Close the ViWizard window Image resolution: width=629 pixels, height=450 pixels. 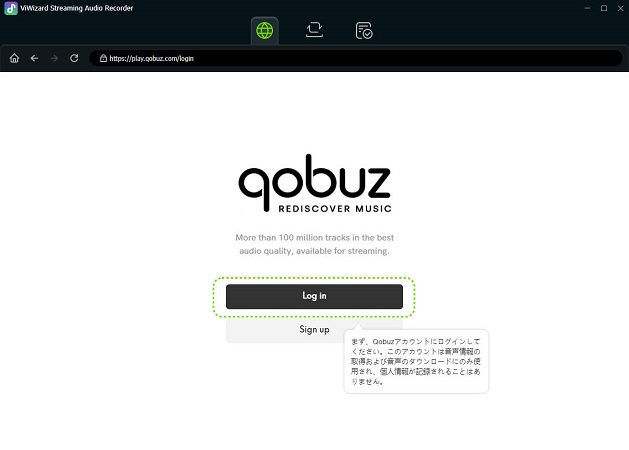[x=620, y=8]
